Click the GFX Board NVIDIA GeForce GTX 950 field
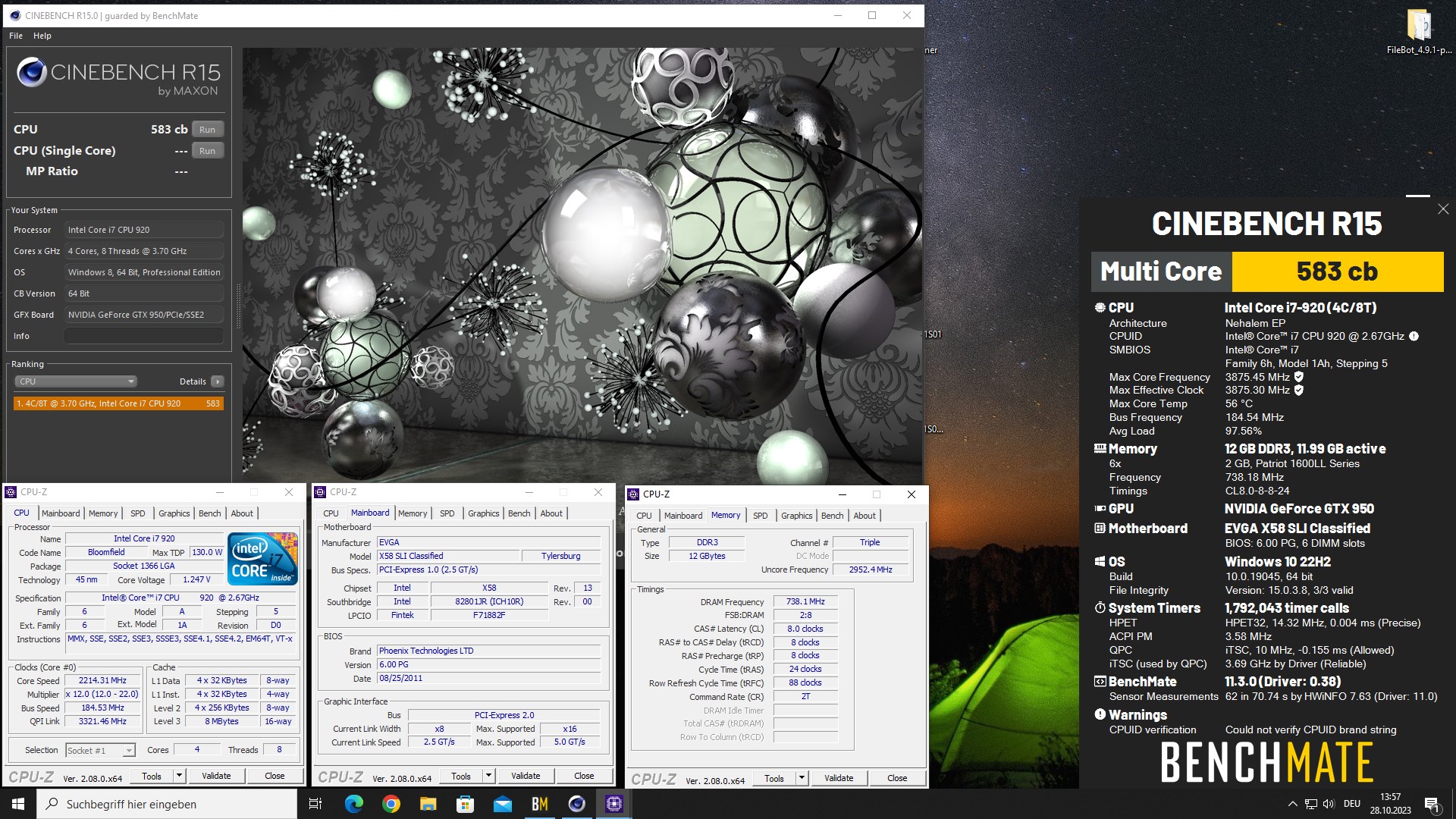1456x819 pixels. pyautogui.click(x=144, y=315)
